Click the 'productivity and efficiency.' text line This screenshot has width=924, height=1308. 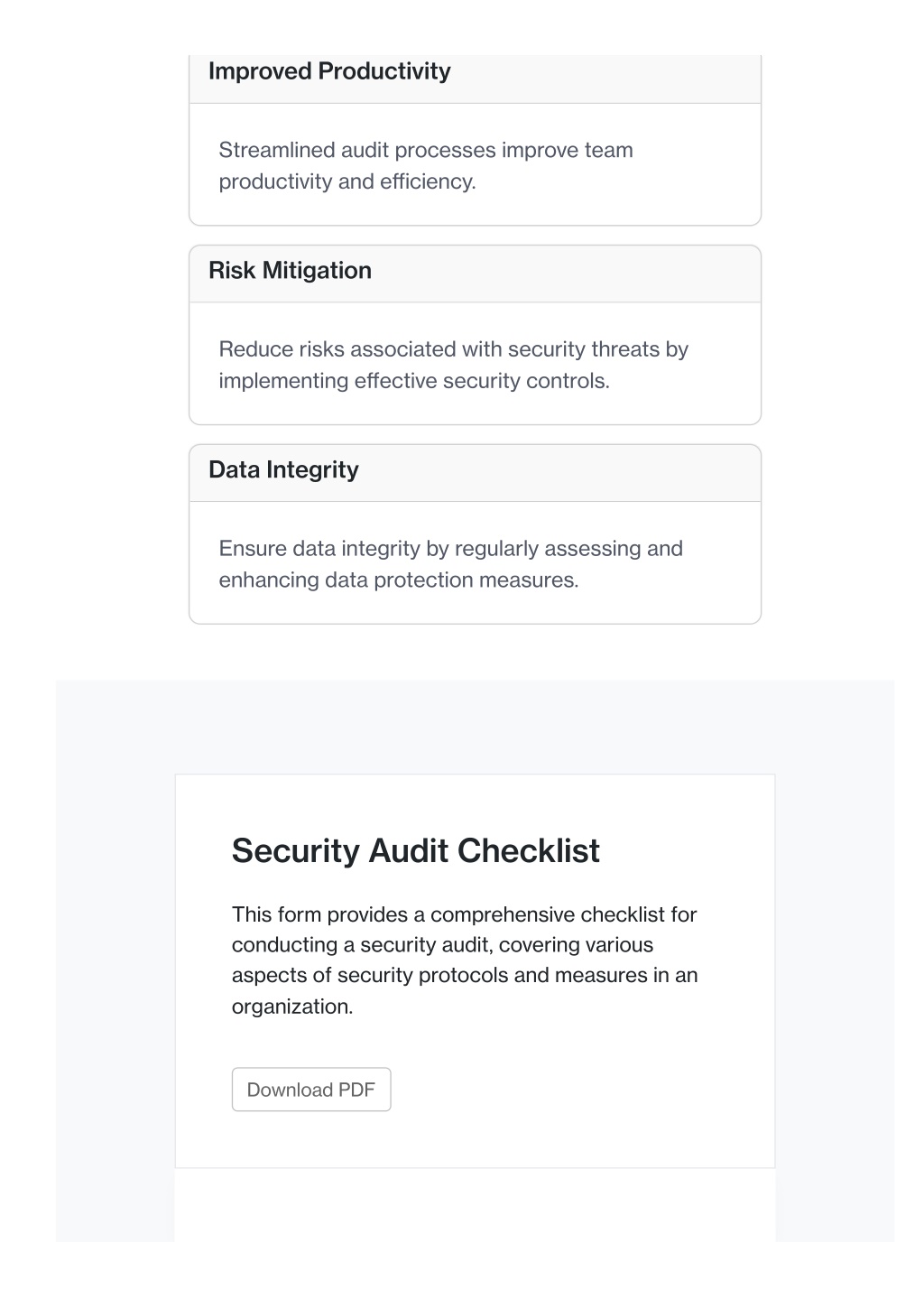tap(347, 181)
